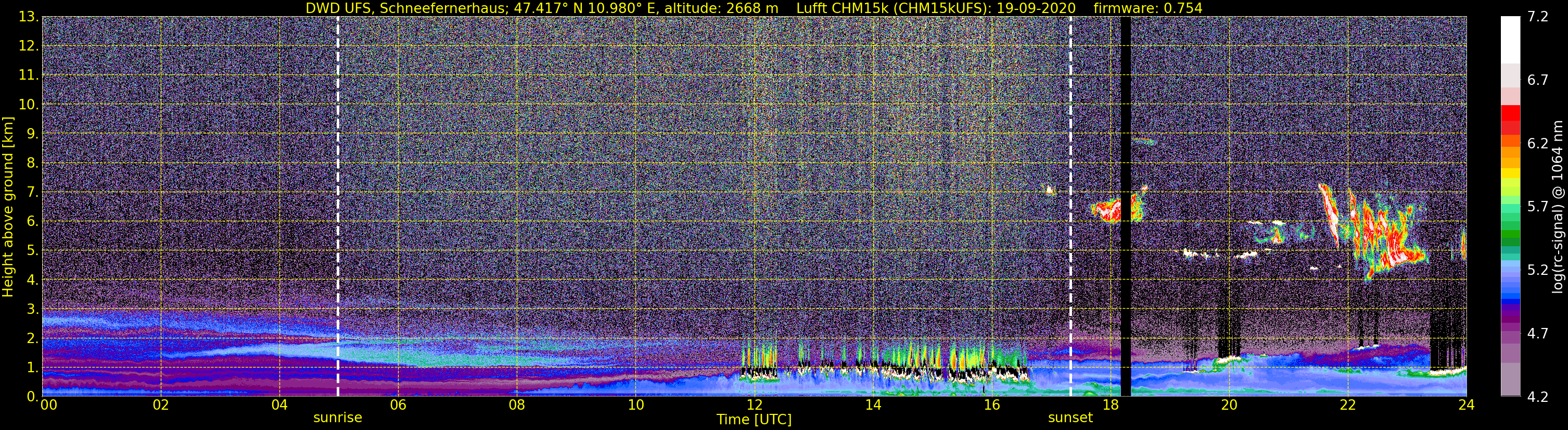Click the 'DWD UFS, Schneefernerhaus' station name
The height and width of the screenshot is (430, 1568).
405,8
